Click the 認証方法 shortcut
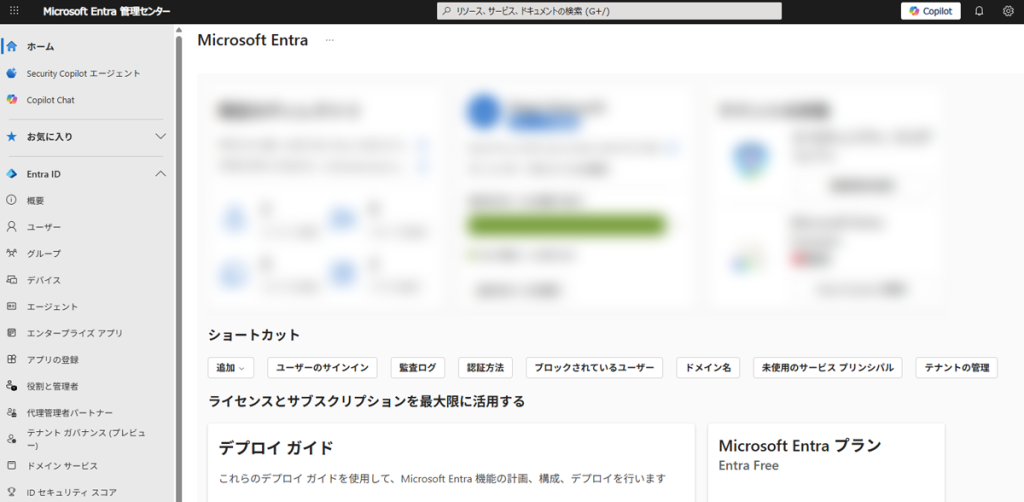Screen dimensions: 1024x502 click(485, 368)
